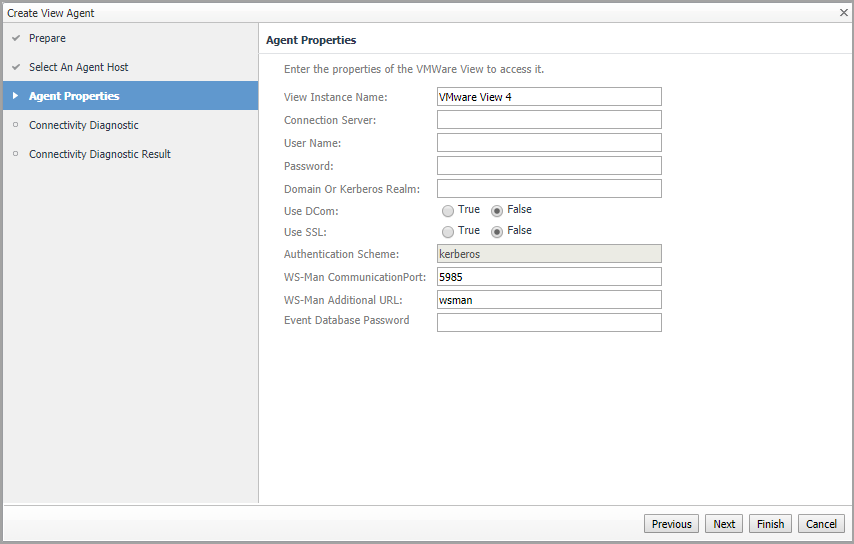Jump to Connectivity Diagnostic step

pyautogui.click(x=83, y=125)
